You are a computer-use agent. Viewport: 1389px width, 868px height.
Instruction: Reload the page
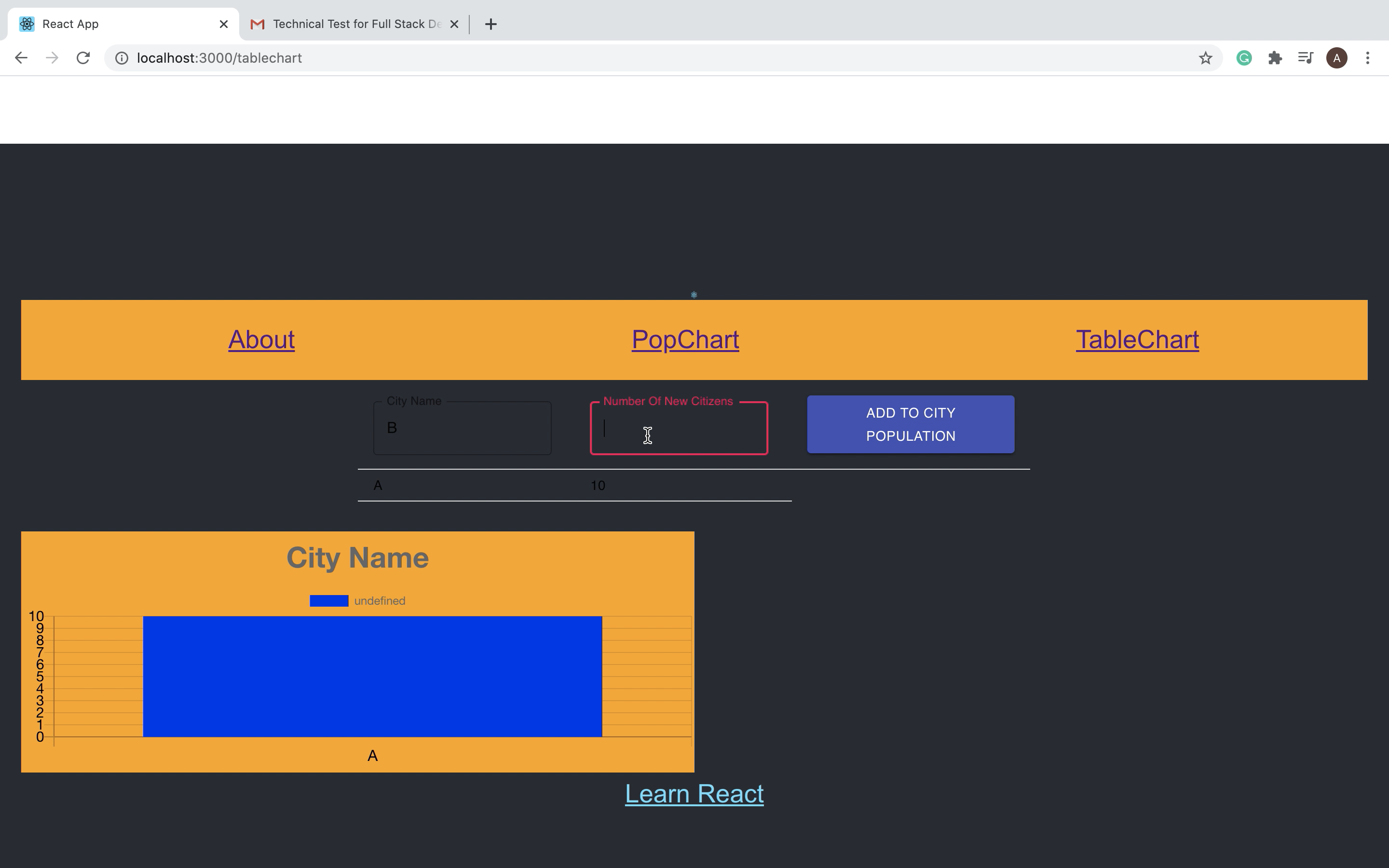point(82,57)
